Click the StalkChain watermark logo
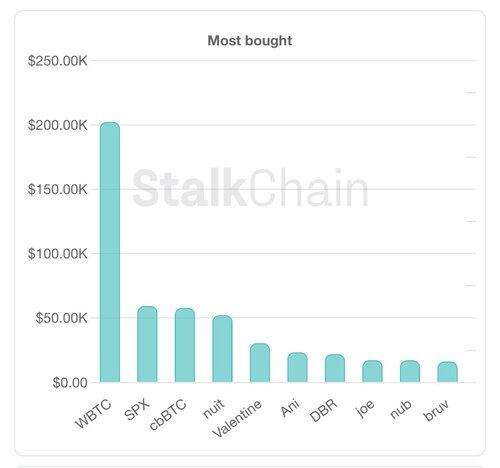The image size is (500, 468). coord(250,188)
